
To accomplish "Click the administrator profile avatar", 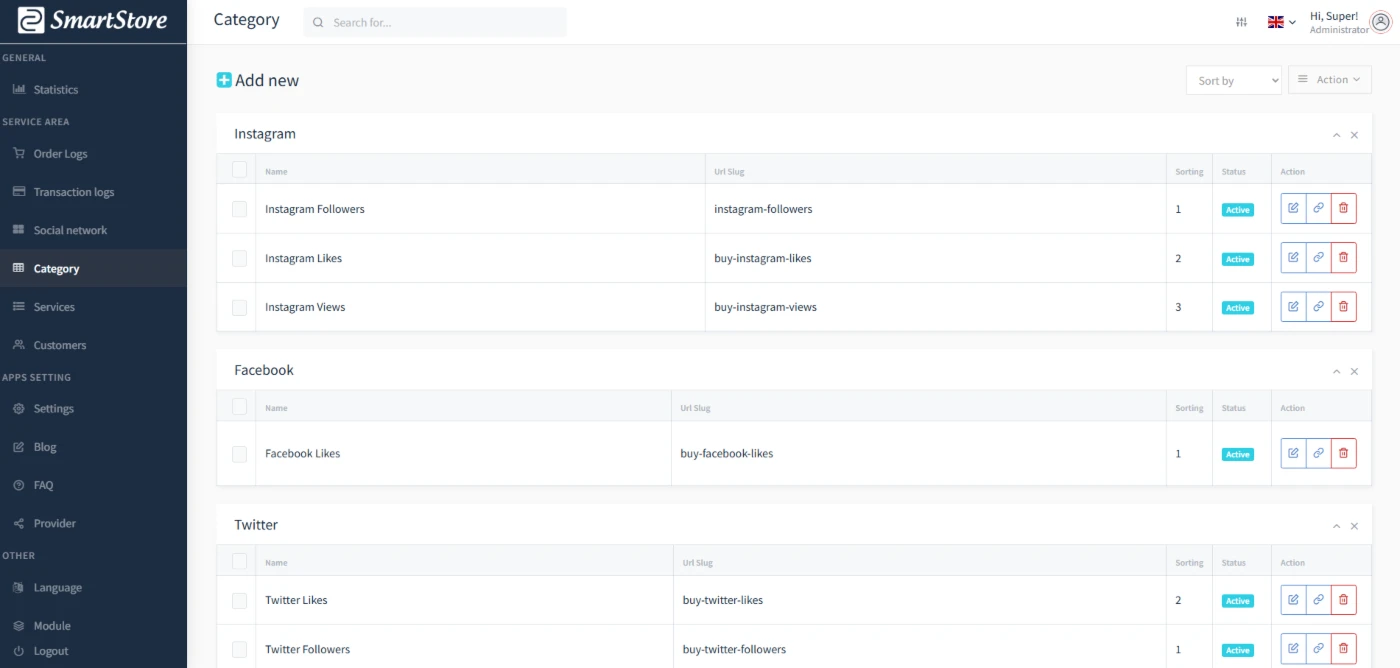I will [1381, 22].
